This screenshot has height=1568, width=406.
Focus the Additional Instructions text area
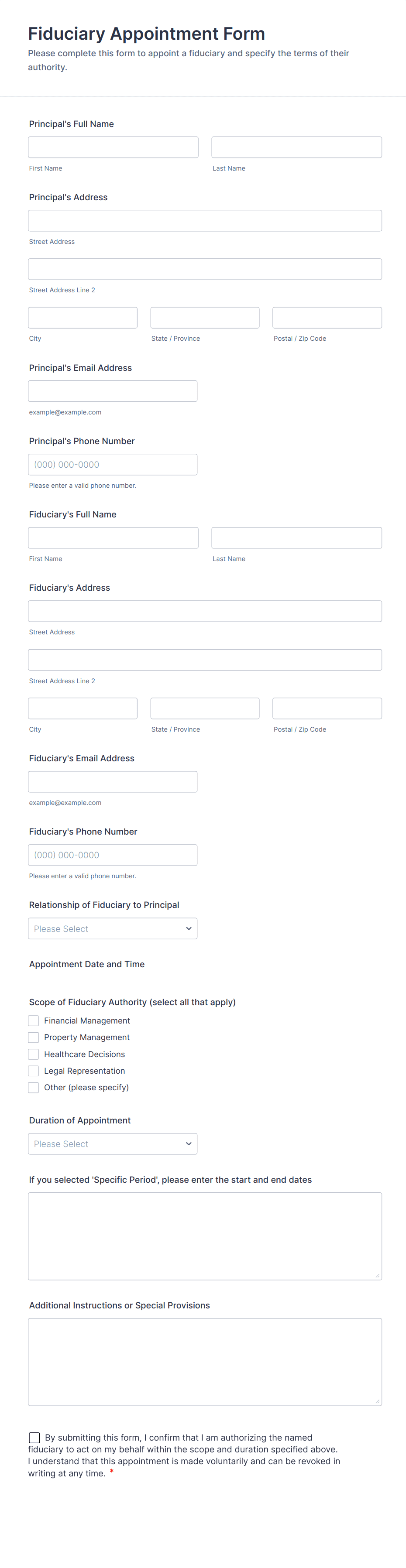(204, 1361)
